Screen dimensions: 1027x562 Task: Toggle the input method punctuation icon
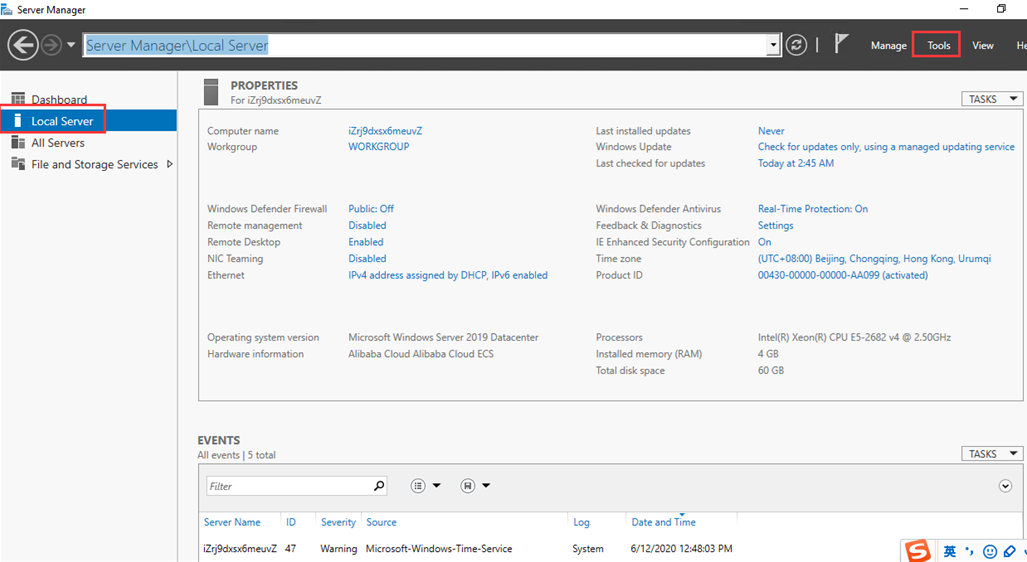tap(969, 552)
